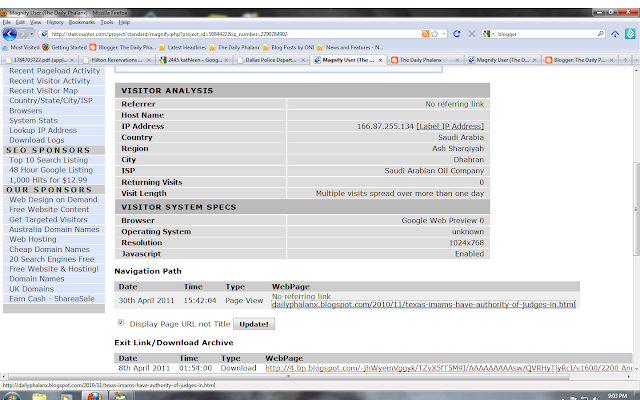Image resolution: width=640 pixels, height=400 pixels.
Task: Open Recent Pageload Activity in sidebar
Action: pyautogui.click(x=54, y=71)
